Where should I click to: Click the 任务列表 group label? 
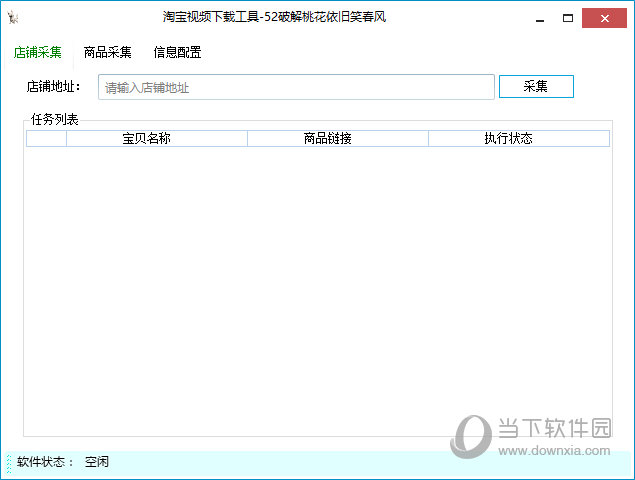[x=55, y=119]
